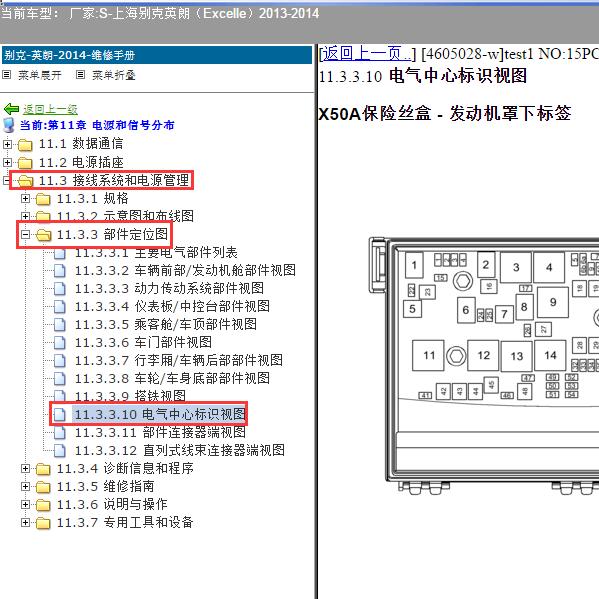Open 11.3.3.5 乘客舱/车顶部件视图
The image size is (599, 599).
165,325
